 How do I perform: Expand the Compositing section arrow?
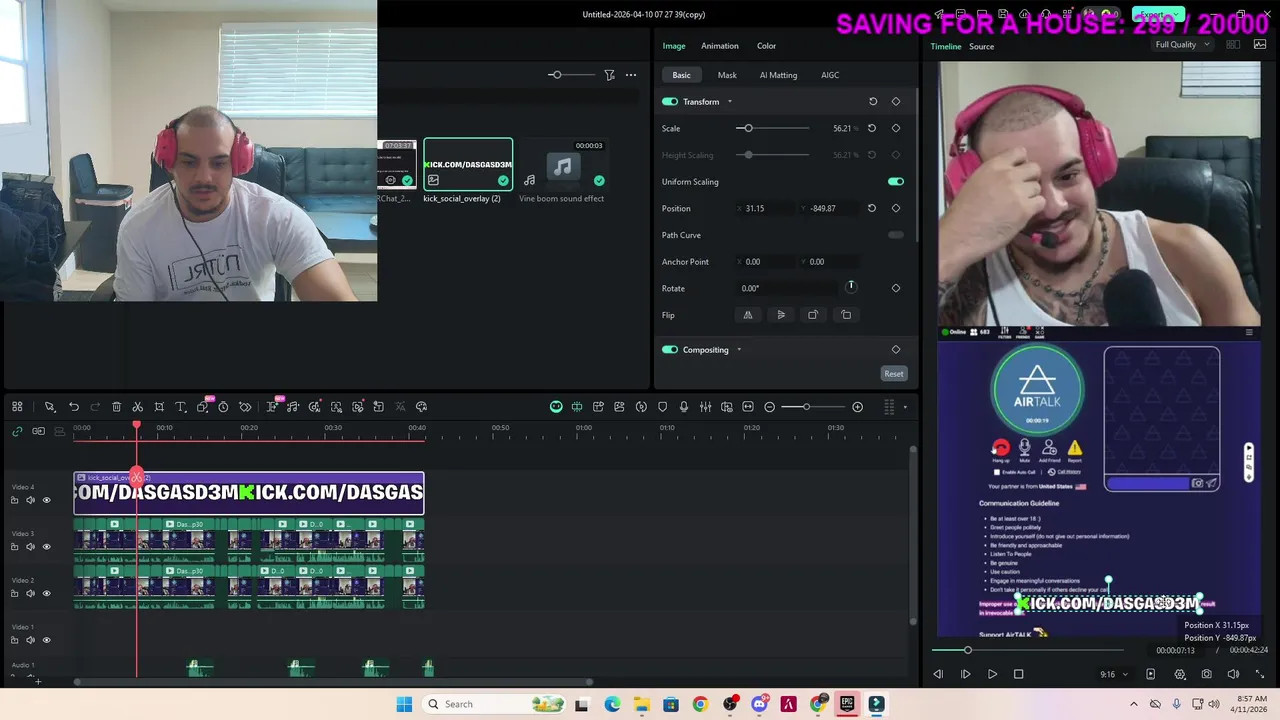(x=739, y=350)
